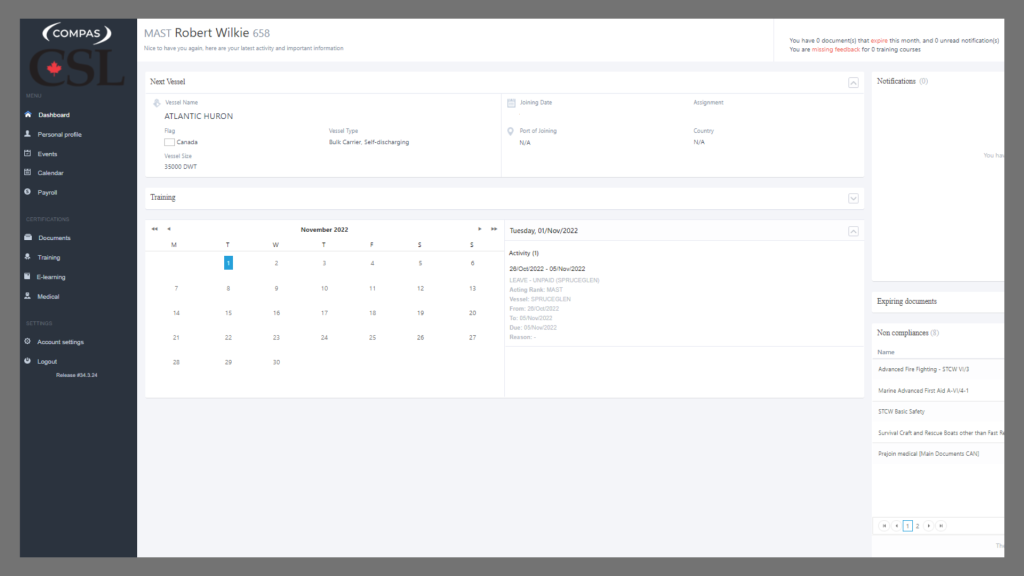Click the Payroll icon in sidebar
Image resolution: width=1024 pixels, height=576 pixels.
point(27,192)
